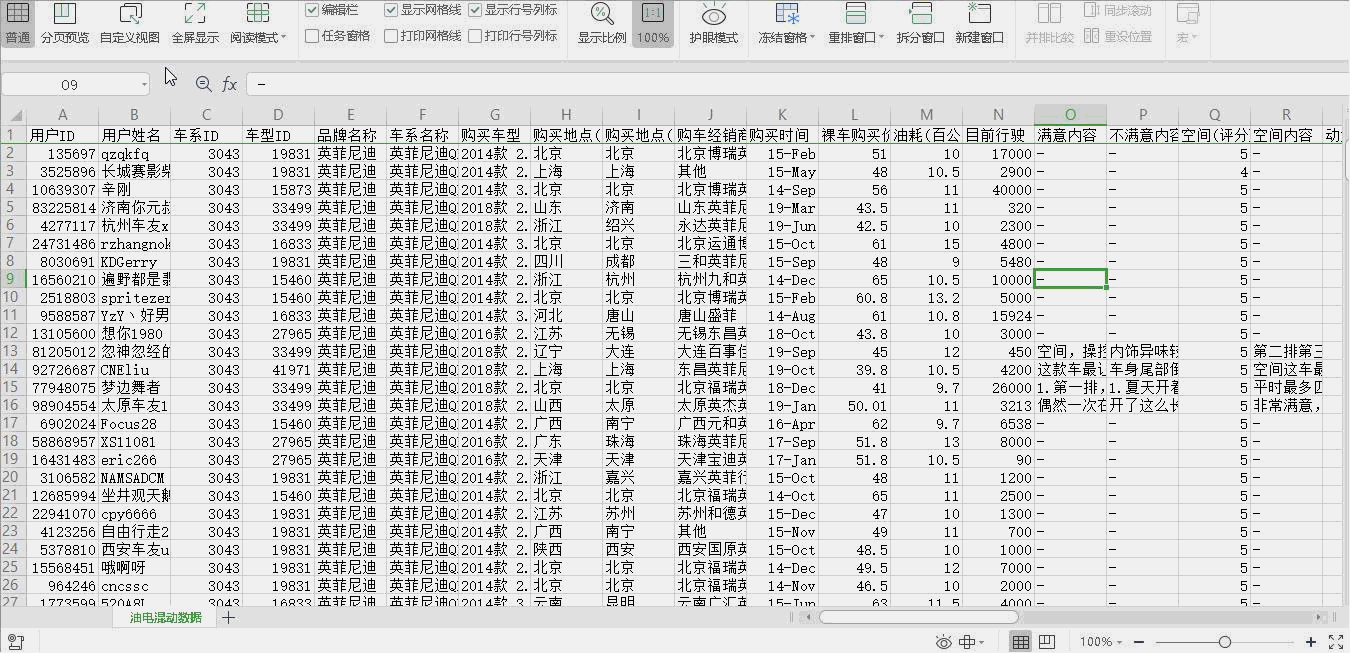
Task: Click horizontal scrollbar left arrow
Action: 806,618
